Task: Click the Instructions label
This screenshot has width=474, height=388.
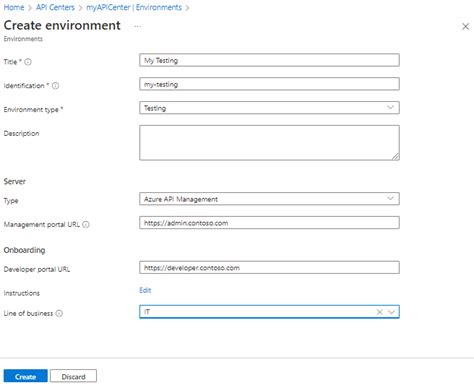Action: coord(22,293)
